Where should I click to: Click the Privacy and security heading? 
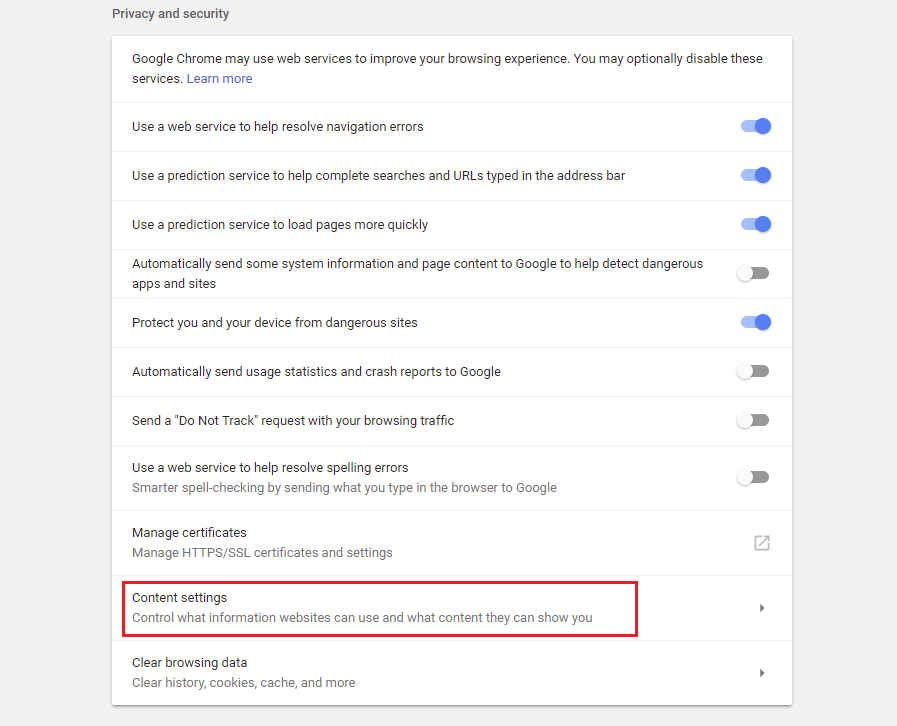pos(170,14)
